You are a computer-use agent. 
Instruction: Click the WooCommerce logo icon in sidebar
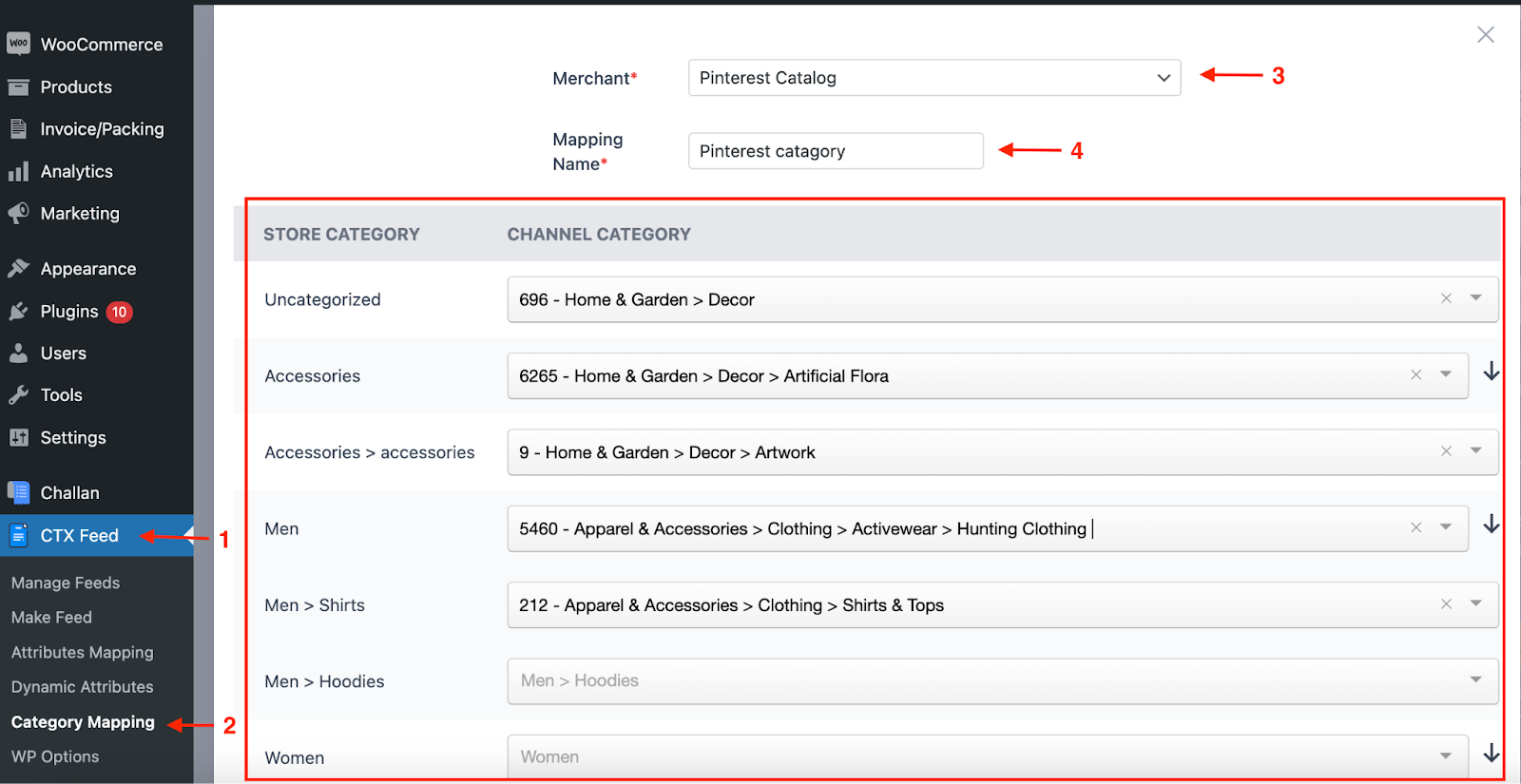pos(18,44)
